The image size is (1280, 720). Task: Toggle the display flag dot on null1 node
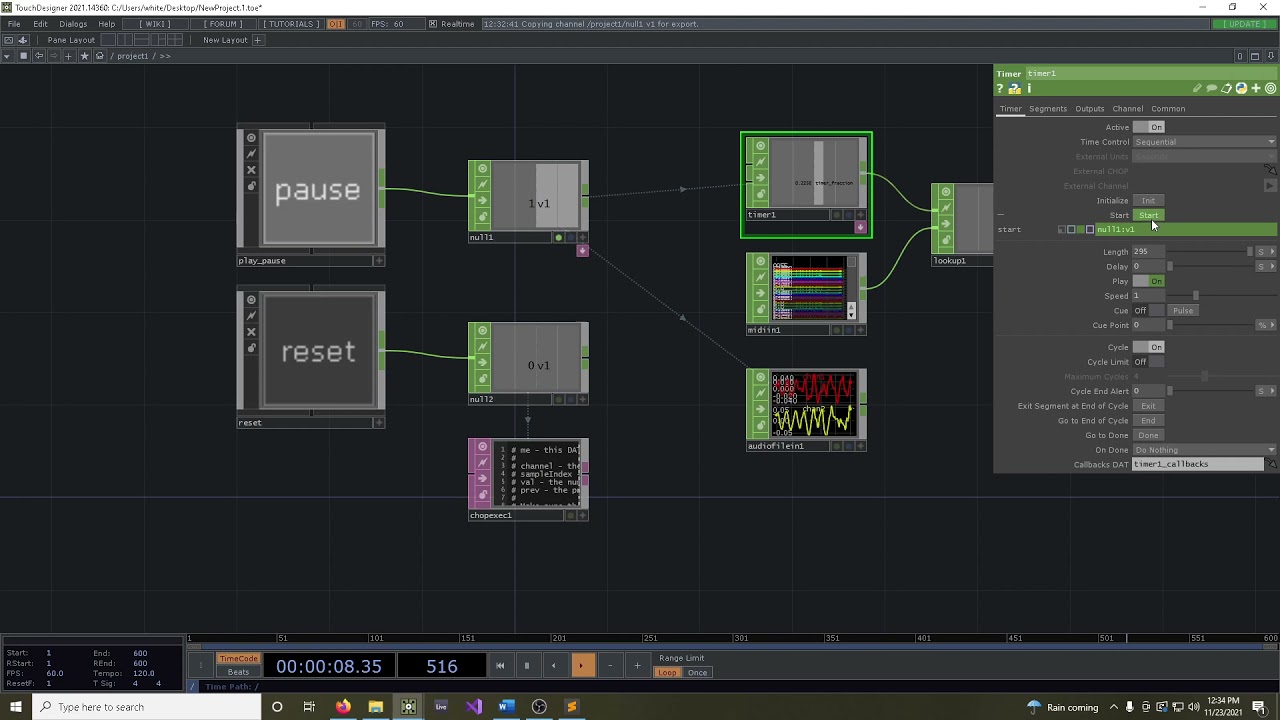(x=558, y=238)
